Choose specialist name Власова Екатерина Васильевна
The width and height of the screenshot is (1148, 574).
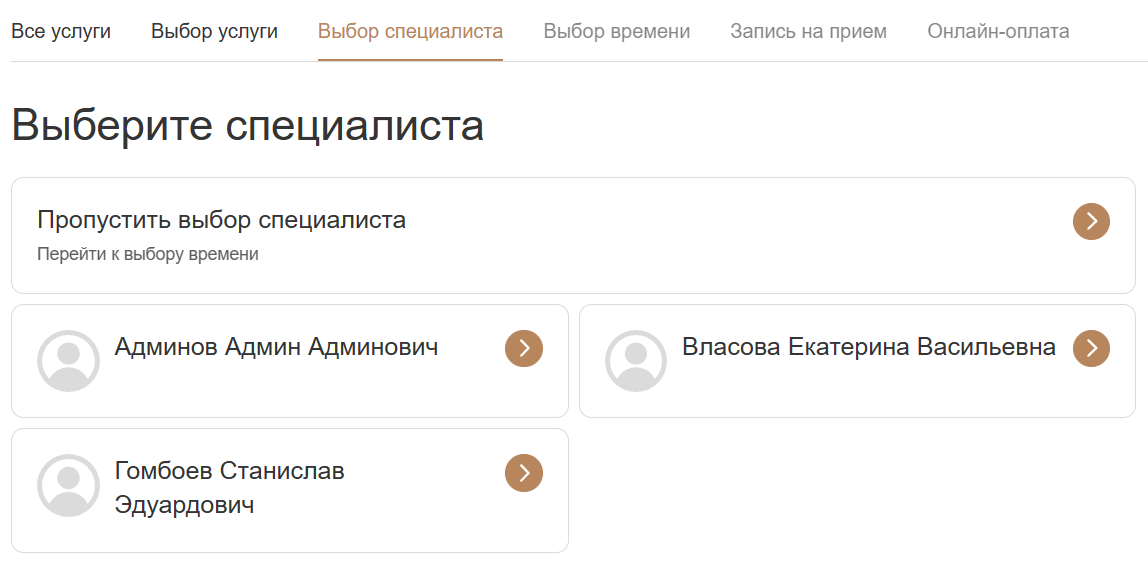[x=868, y=347]
